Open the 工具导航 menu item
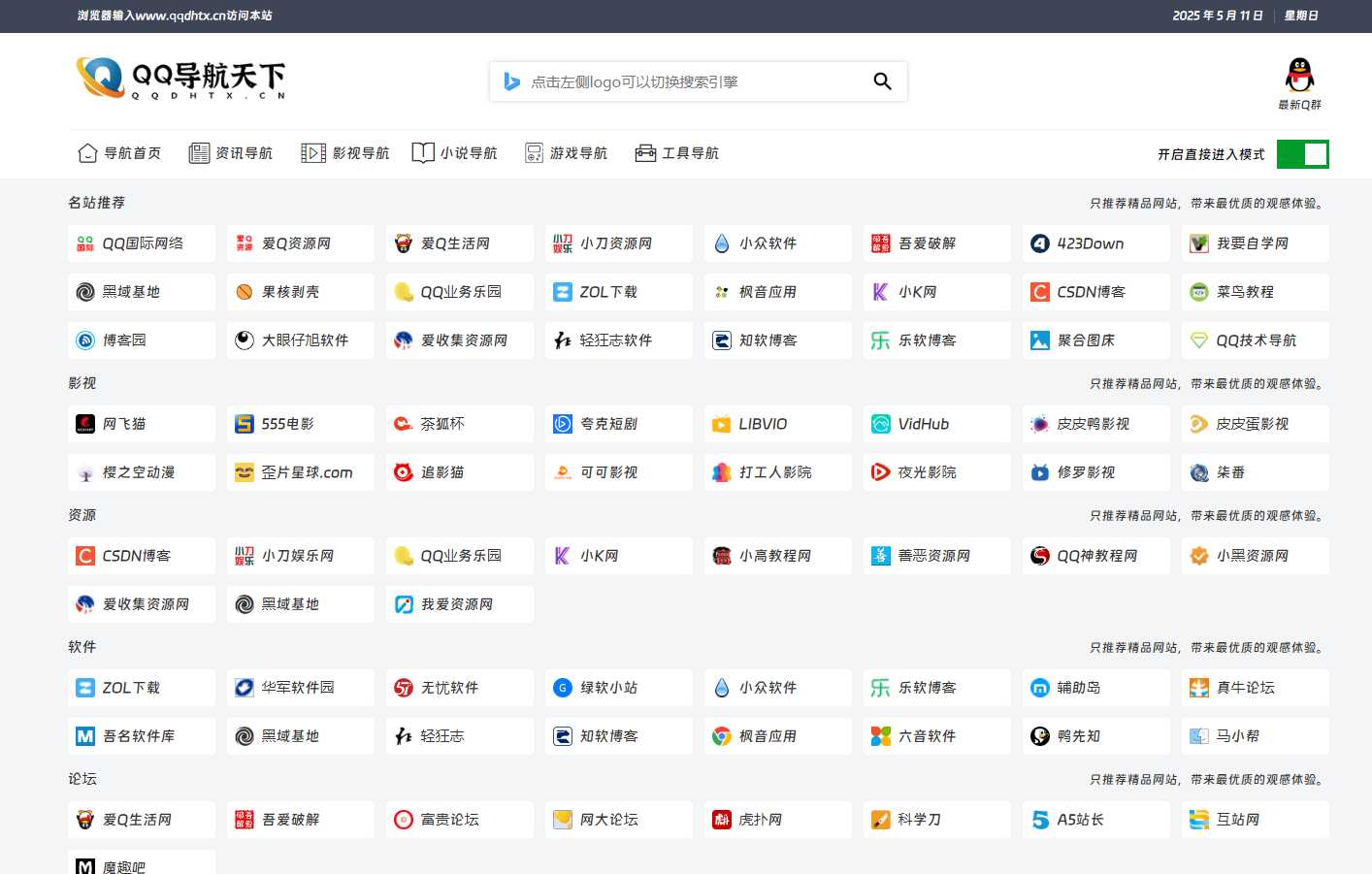The height and width of the screenshot is (874, 1372). (677, 153)
